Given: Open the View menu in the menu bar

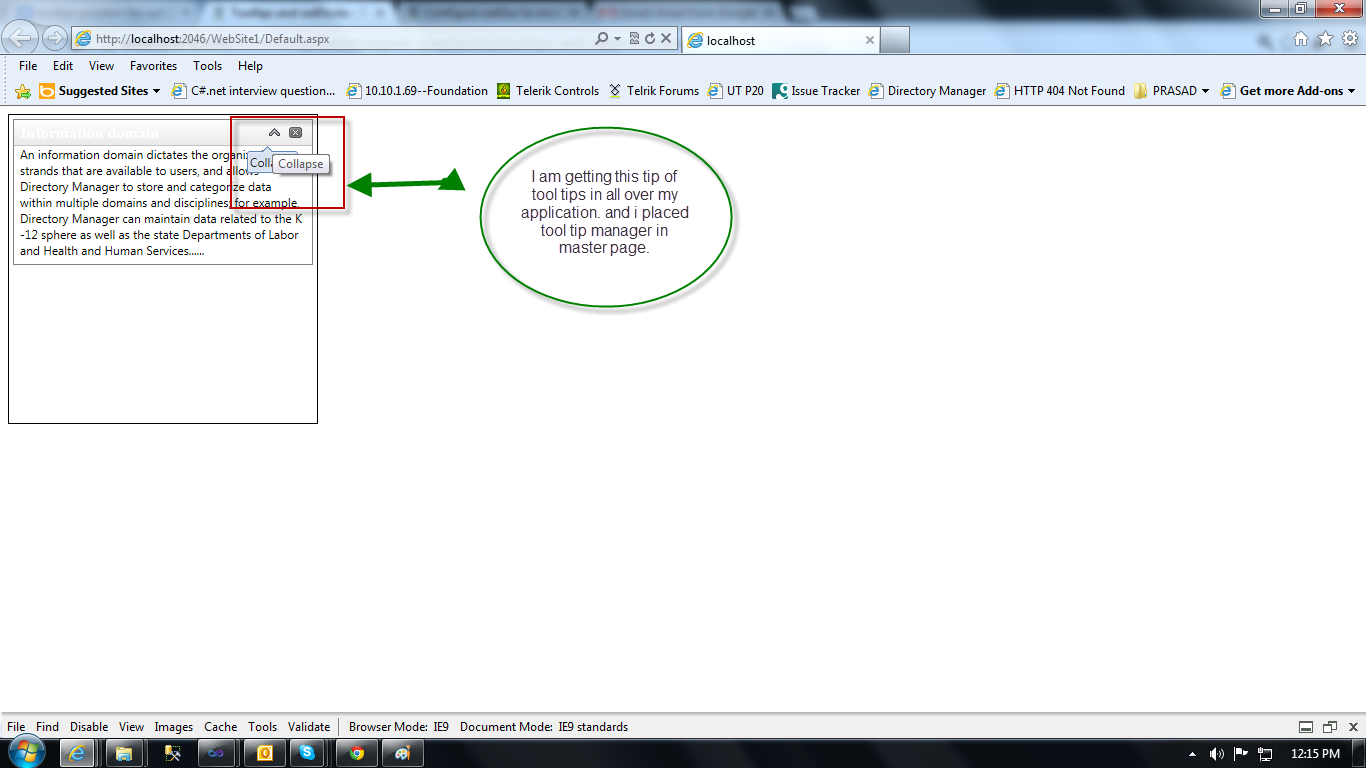Looking at the screenshot, I should click(x=101, y=66).
